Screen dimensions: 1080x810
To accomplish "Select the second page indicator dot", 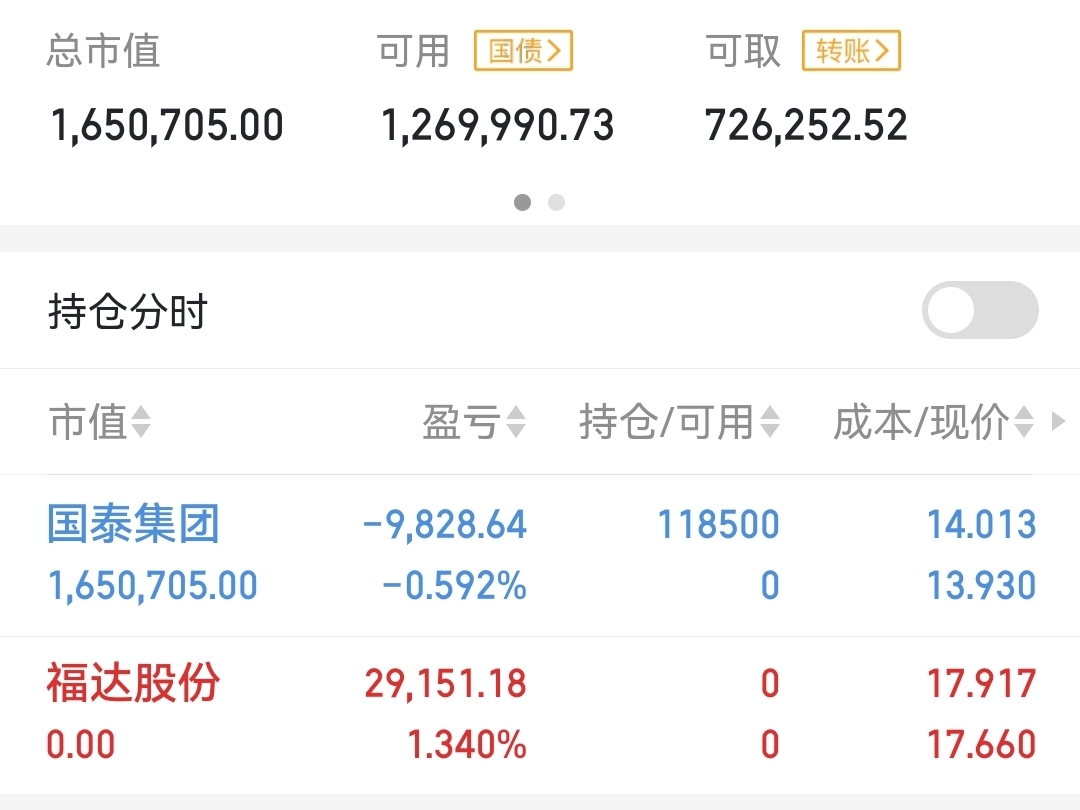I will 557,202.
